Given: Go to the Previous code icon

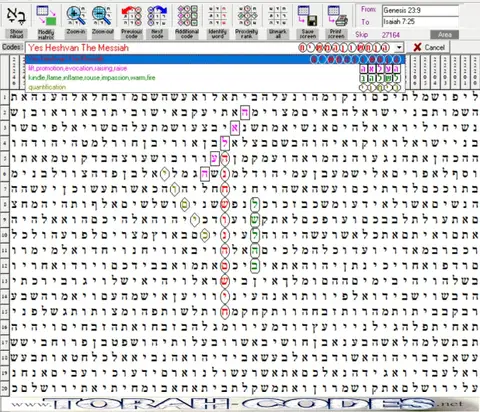Looking at the screenshot, I should click(x=131, y=16).
